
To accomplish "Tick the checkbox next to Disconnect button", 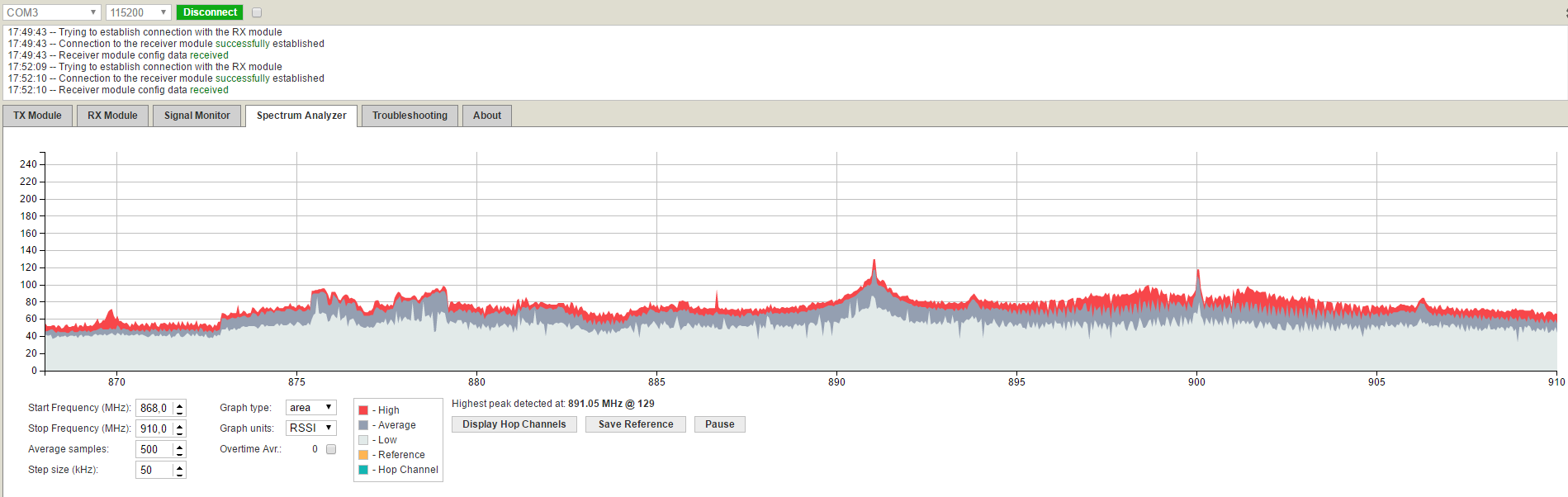I will pos(257,12).
